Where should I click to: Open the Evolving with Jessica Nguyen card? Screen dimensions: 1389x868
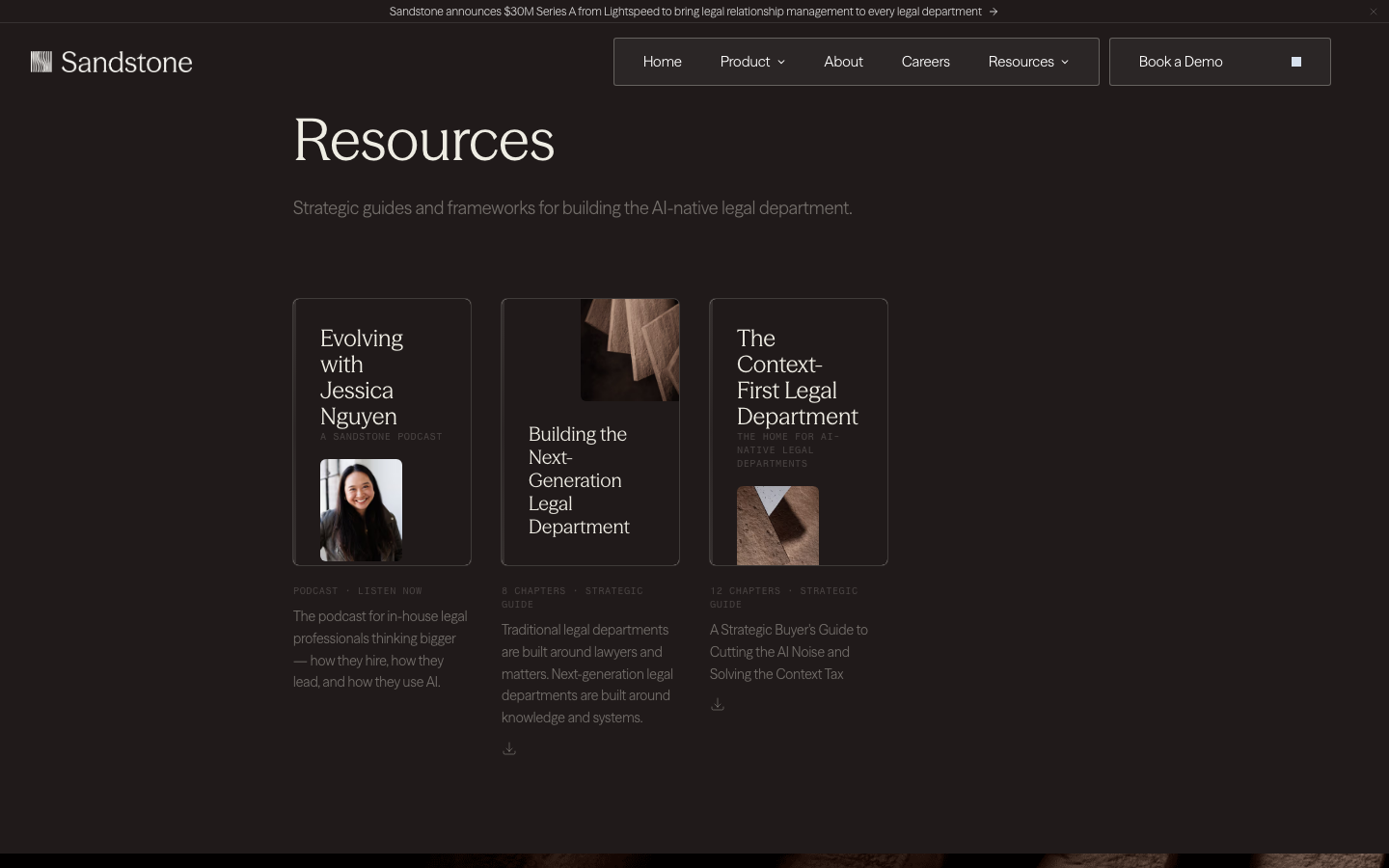tap(382, 432)
